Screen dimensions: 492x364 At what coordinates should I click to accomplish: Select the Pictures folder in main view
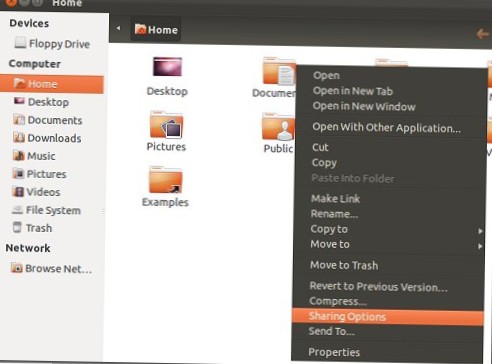coord(166,125)
